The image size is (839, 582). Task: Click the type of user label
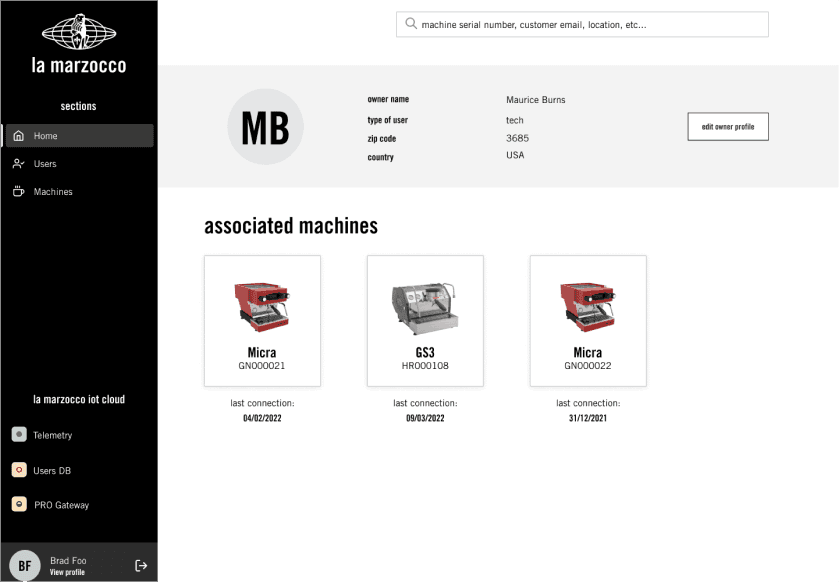pyautogui.click(x=387, y=120)
